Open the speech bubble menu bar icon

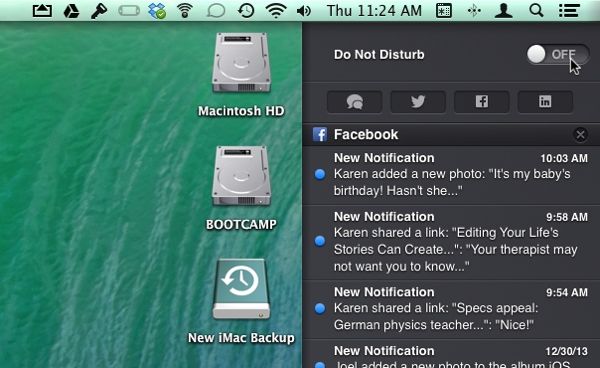click(215, 11)
